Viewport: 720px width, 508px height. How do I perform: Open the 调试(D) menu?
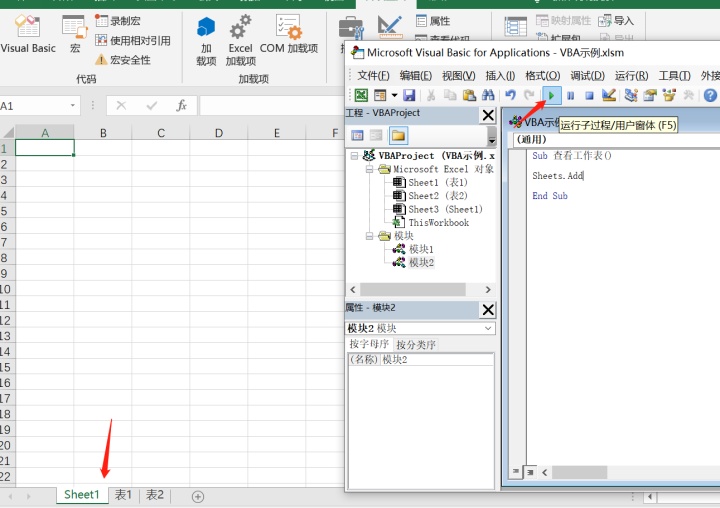[x=587, y=75]
